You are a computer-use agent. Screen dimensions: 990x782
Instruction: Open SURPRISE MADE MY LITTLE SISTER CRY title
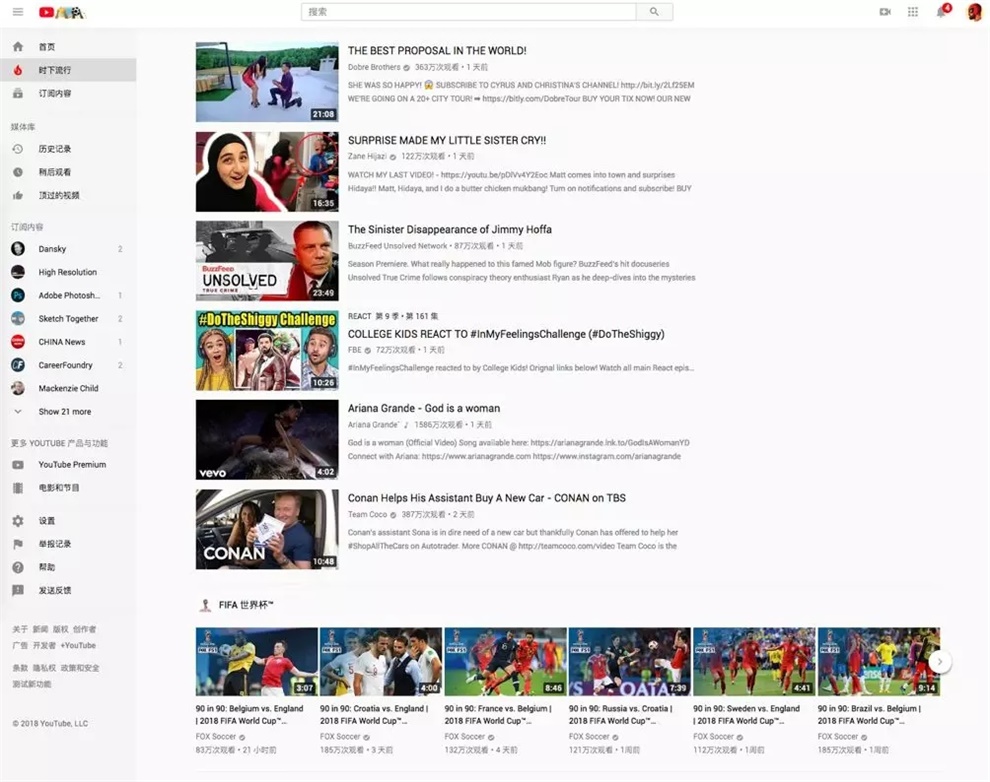click(x=447, y=140)
